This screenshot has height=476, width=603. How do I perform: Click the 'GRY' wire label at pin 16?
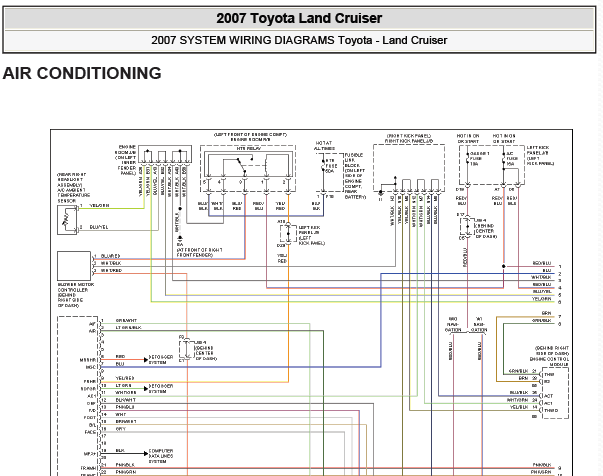point(120,429)
